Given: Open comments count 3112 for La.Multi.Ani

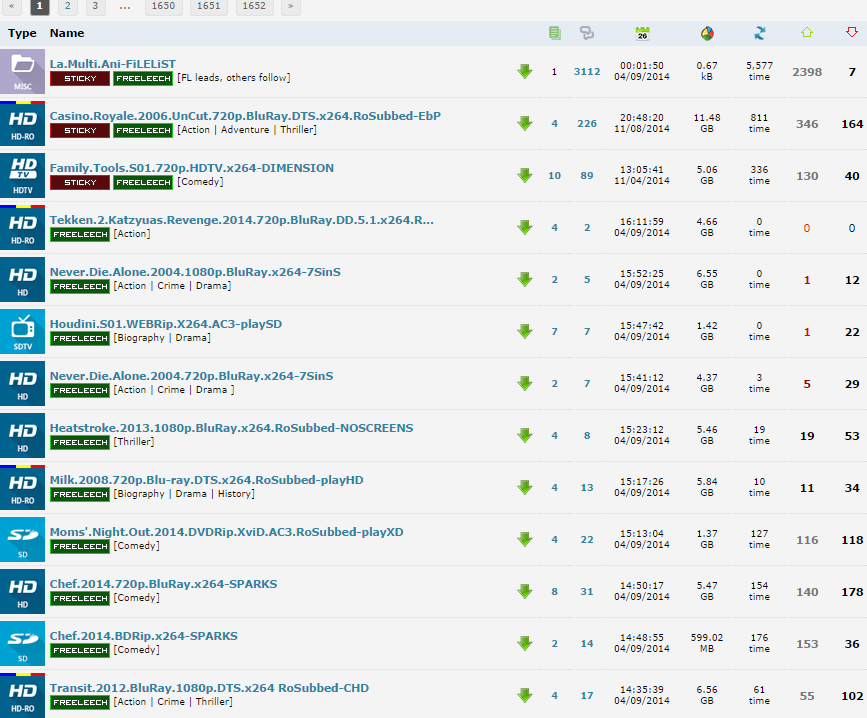Looking at the screenshot, I should point(587,72).
